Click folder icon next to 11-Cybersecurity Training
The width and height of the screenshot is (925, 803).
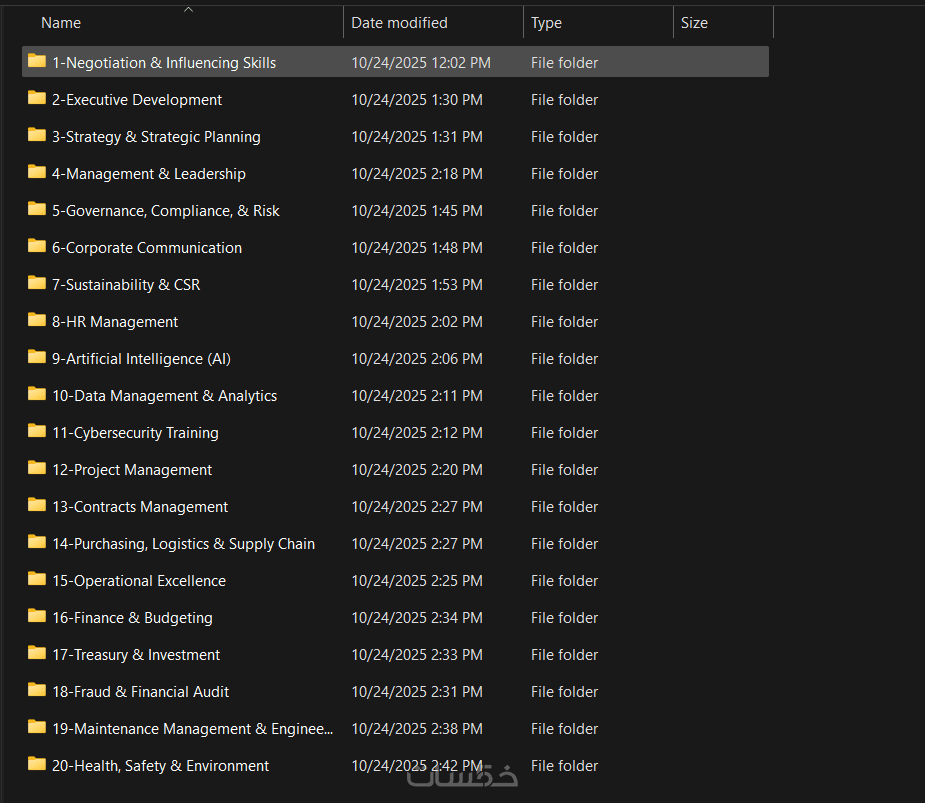point(37,432)
